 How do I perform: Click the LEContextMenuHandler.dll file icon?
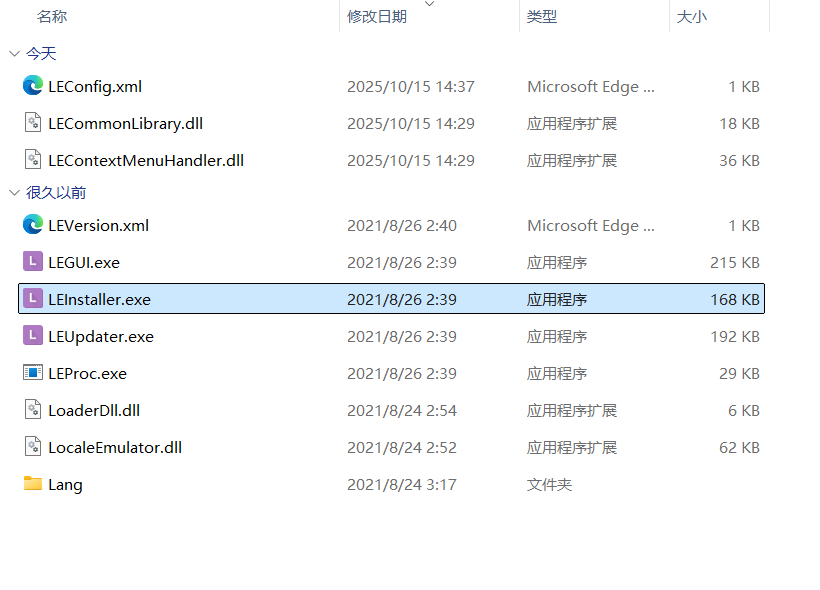pyautogui.click(x=33, y=160)
